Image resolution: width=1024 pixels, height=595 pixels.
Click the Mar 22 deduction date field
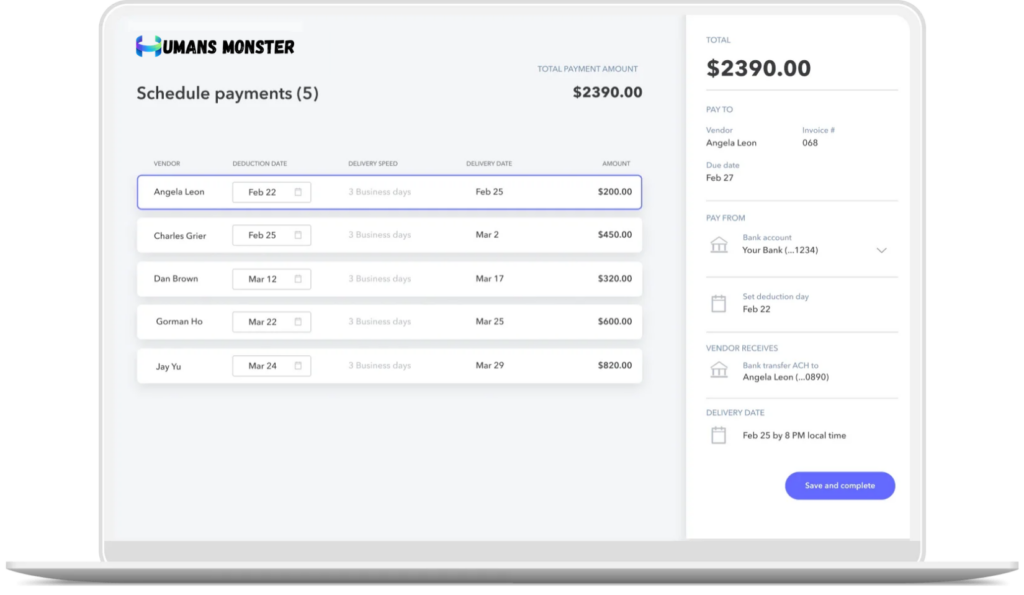tap(262, 322)
